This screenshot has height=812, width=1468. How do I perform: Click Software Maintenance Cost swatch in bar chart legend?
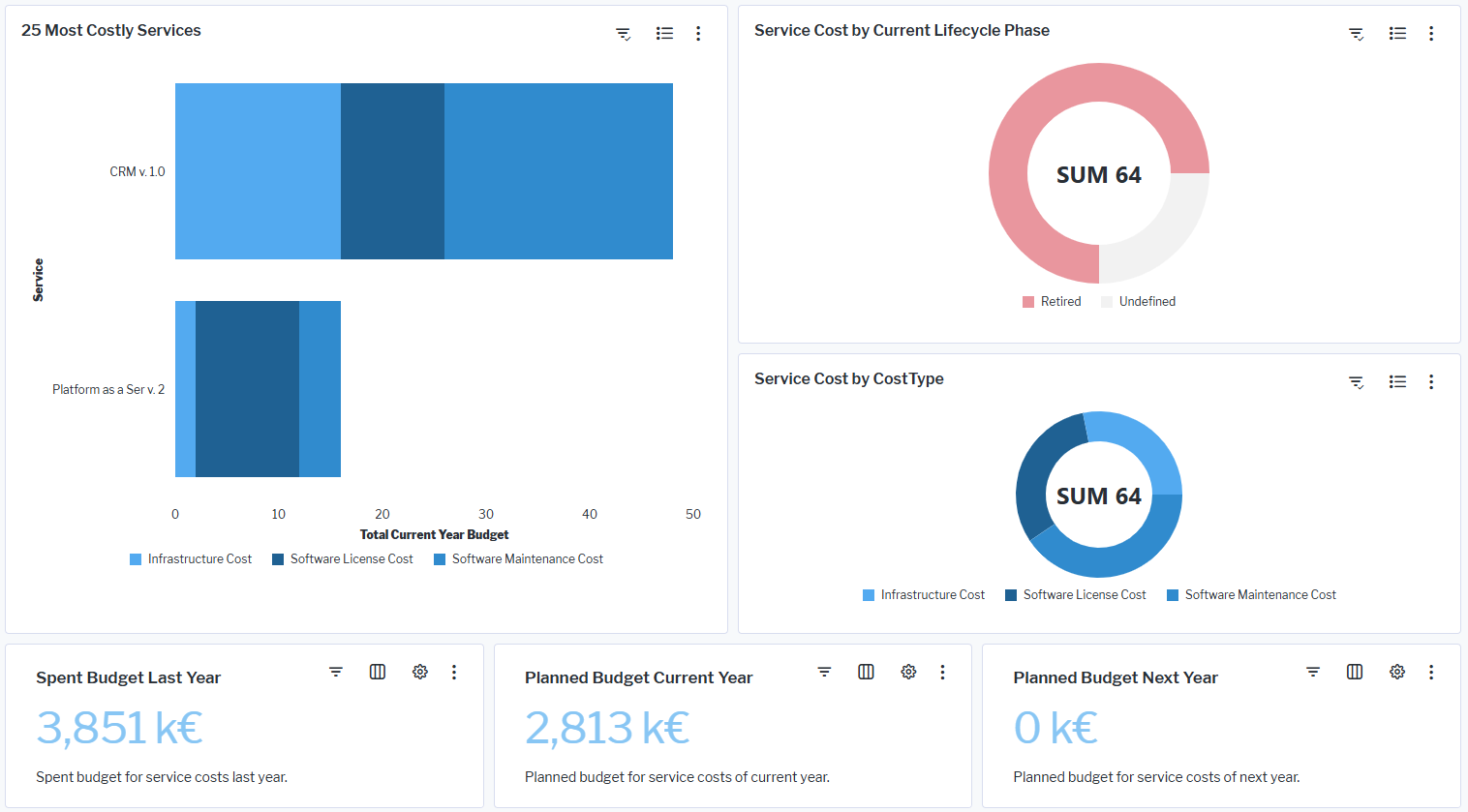click(x=440, y=559)
